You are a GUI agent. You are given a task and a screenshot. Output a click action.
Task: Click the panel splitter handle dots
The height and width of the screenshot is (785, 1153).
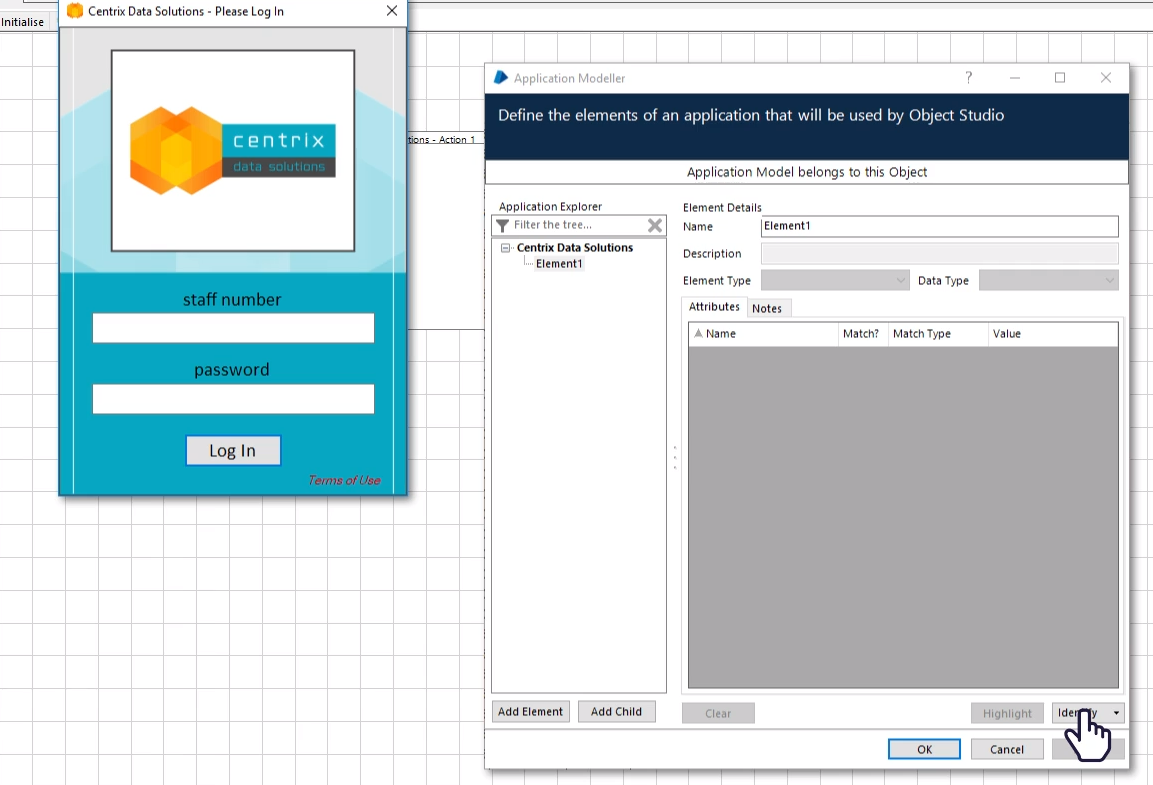coord(675,457)
